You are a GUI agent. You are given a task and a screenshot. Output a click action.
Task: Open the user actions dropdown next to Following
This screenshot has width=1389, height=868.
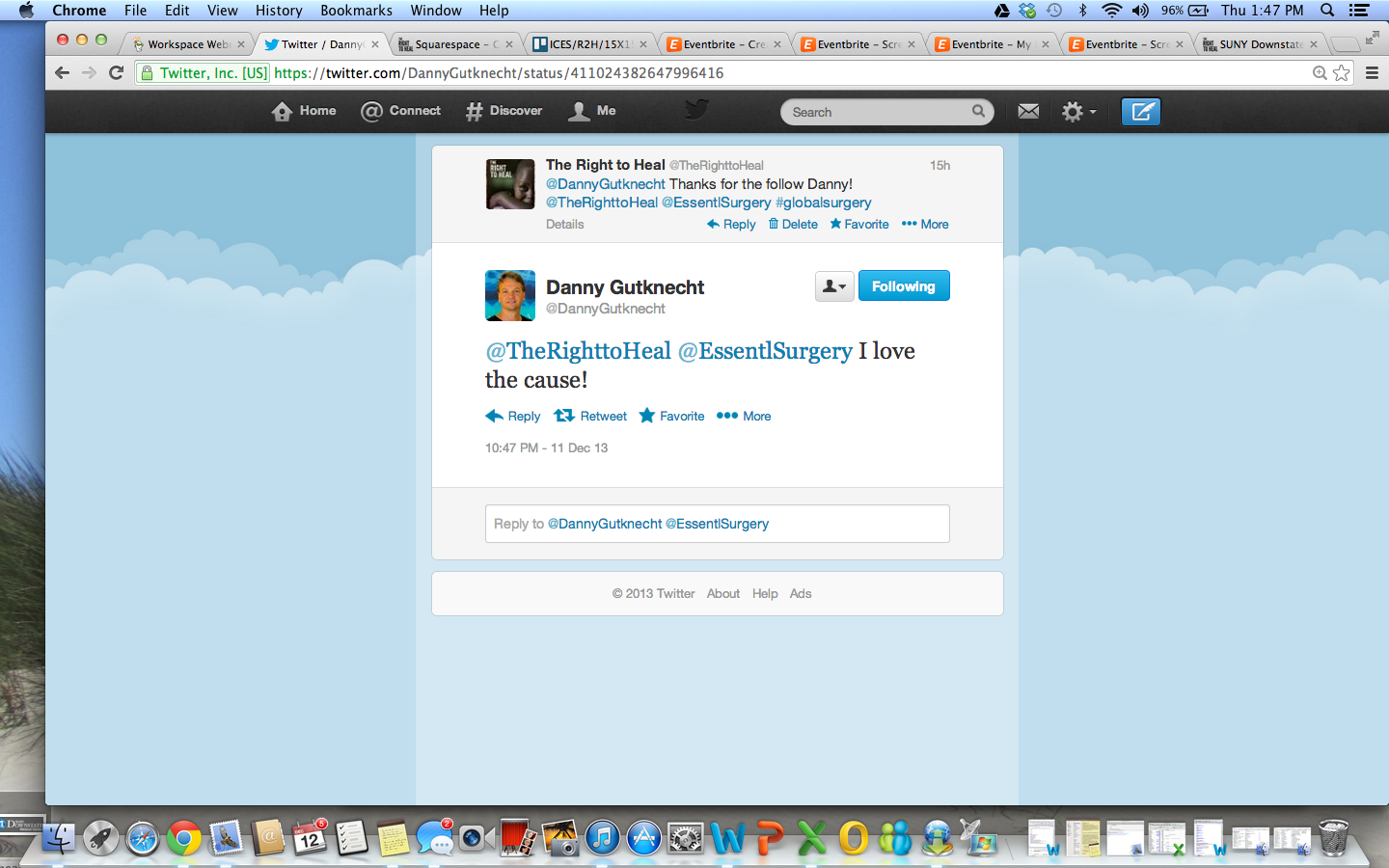pyautogui.click(x=834, y=286)
